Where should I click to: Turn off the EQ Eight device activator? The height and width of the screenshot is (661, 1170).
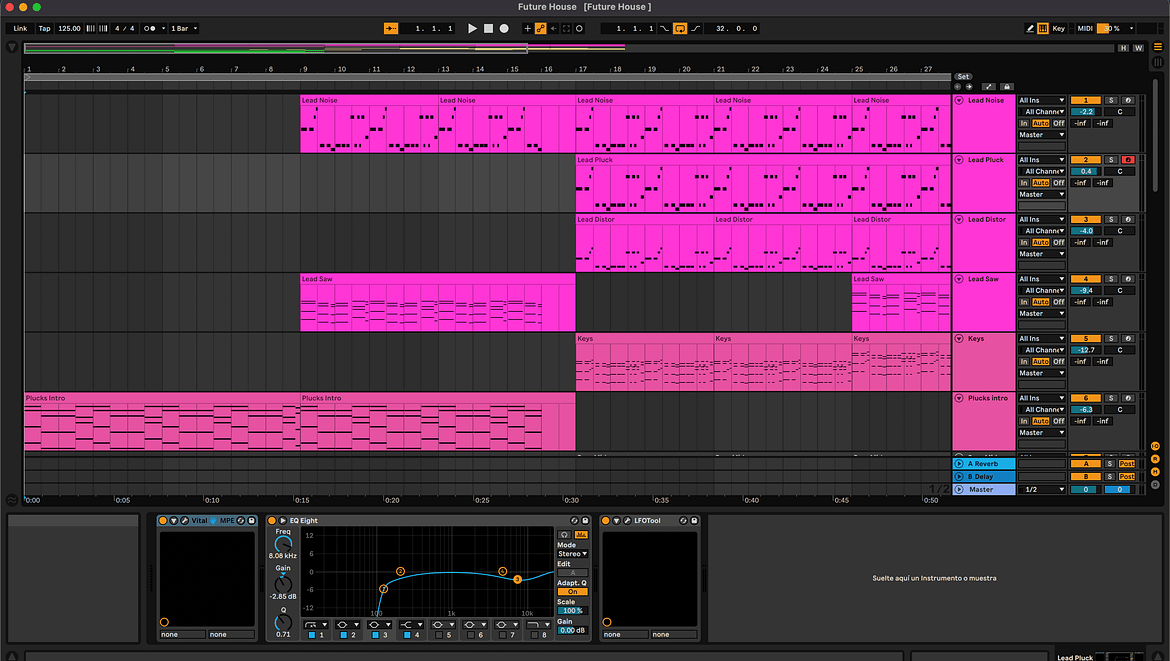271,520
